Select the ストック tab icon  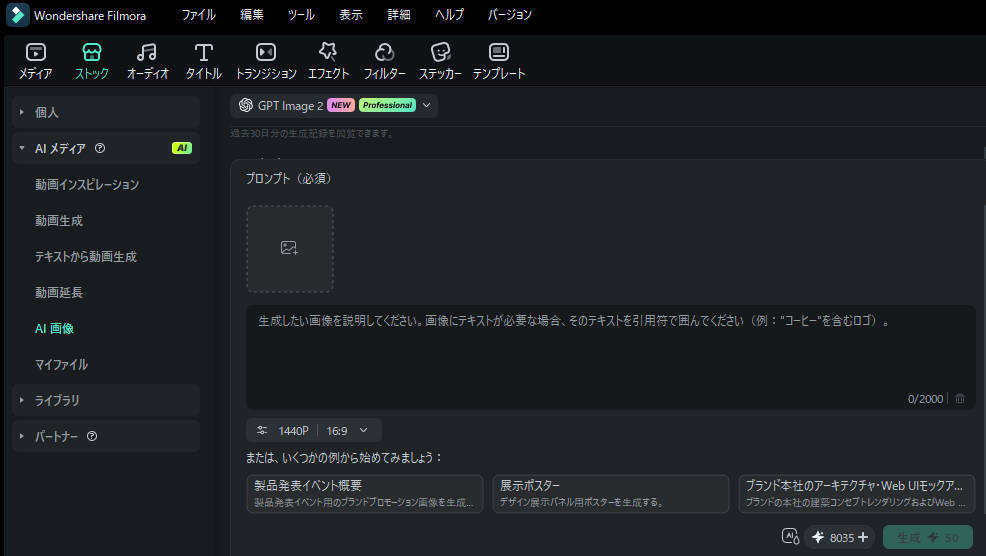click(x=92, y=52)
